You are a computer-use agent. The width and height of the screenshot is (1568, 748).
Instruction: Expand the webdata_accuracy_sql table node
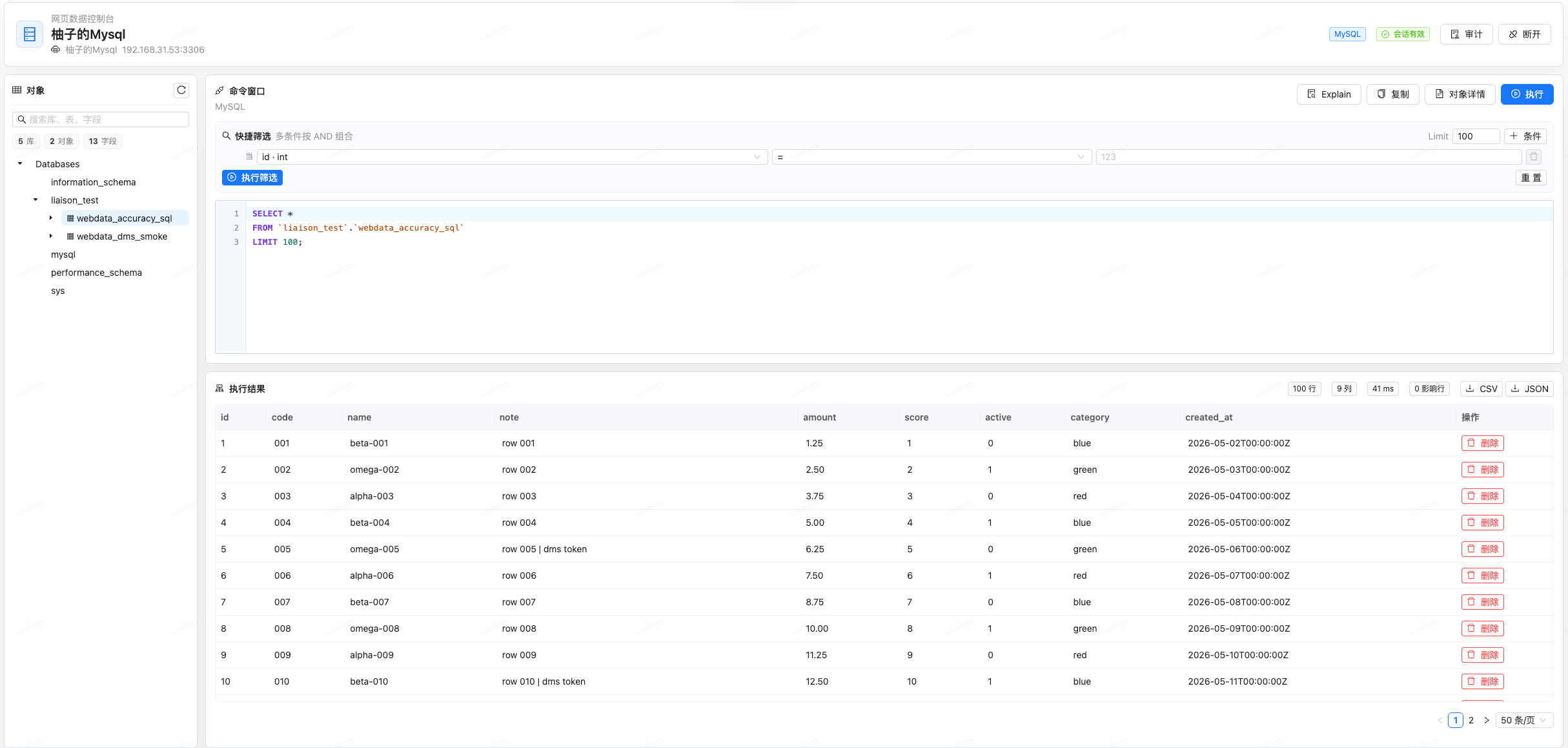(x=51, y=218)
